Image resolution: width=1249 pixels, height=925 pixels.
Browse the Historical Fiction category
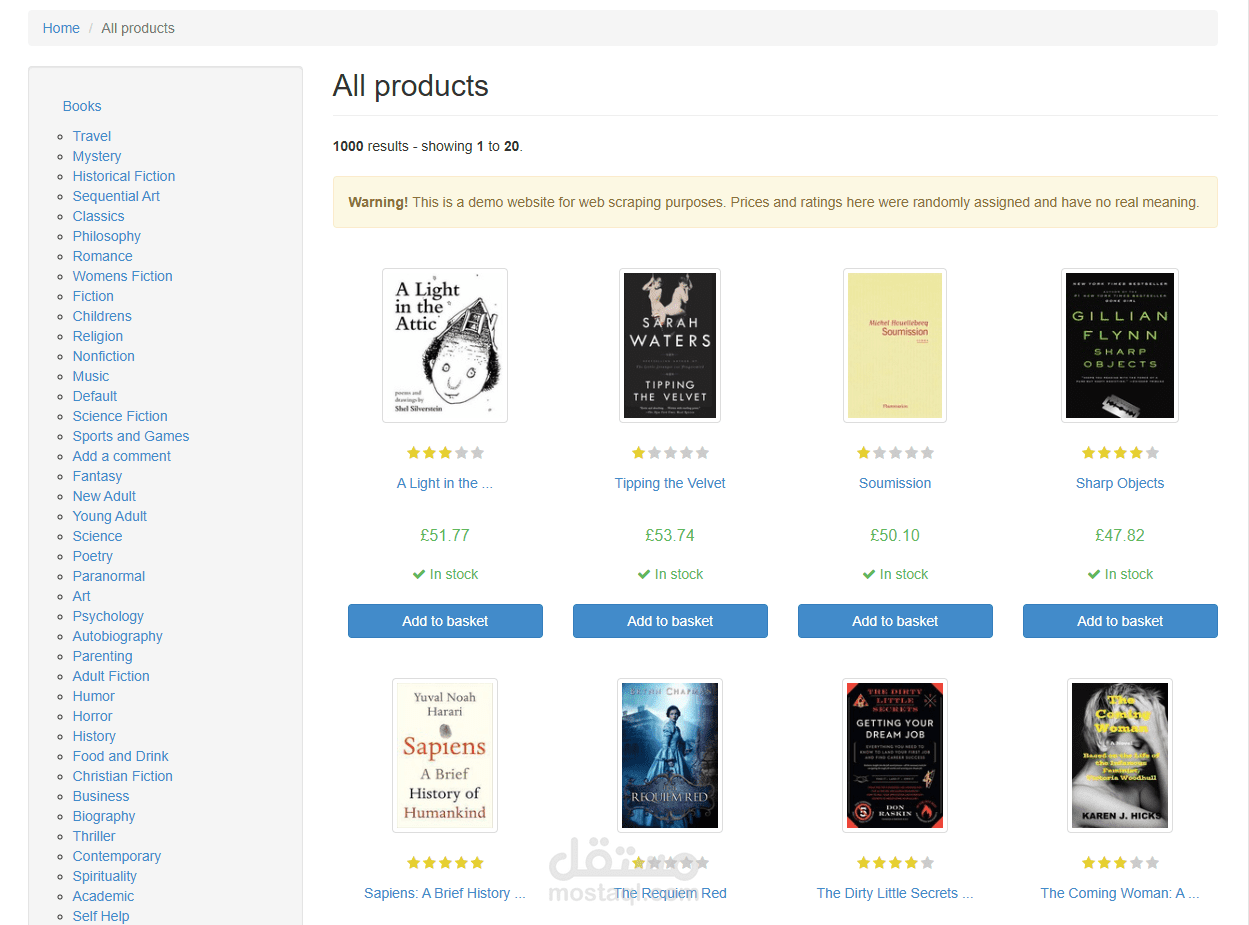coord(124,176)
